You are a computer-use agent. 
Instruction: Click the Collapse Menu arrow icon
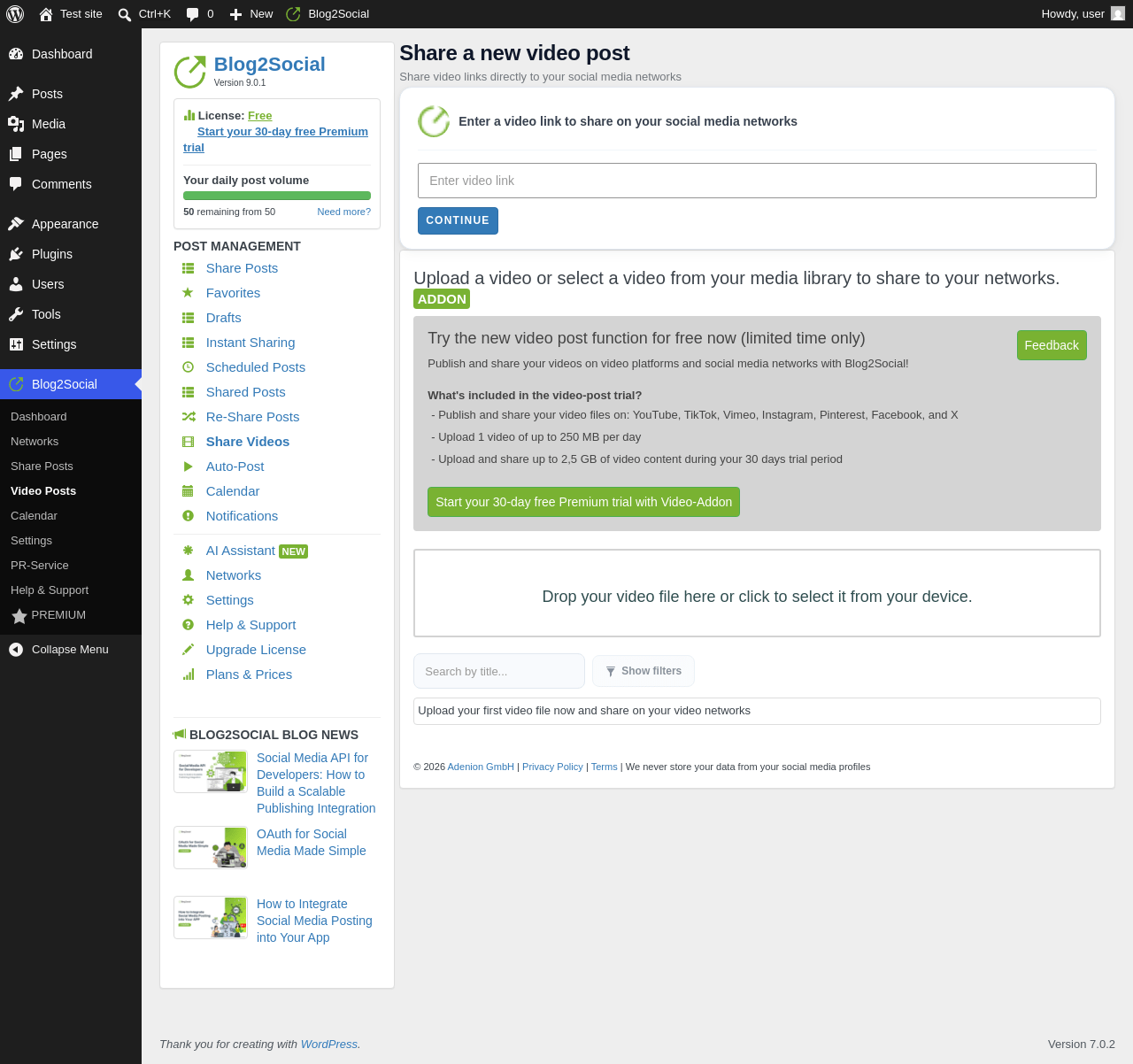16,650
